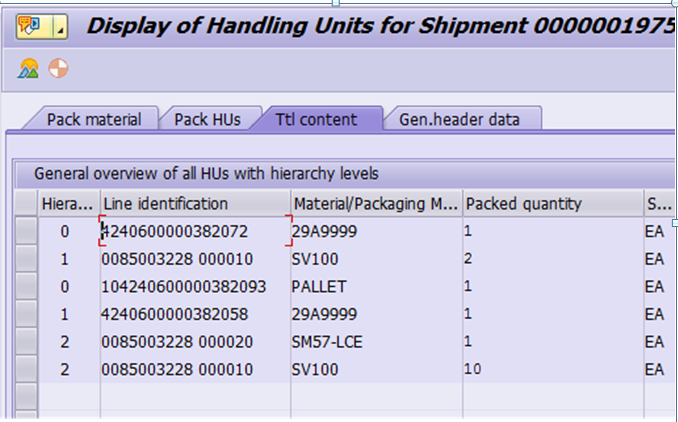Click cell 10424060000382093
Image resolution: width=678 pixels, height=422 pixels.
click(195, 286)
